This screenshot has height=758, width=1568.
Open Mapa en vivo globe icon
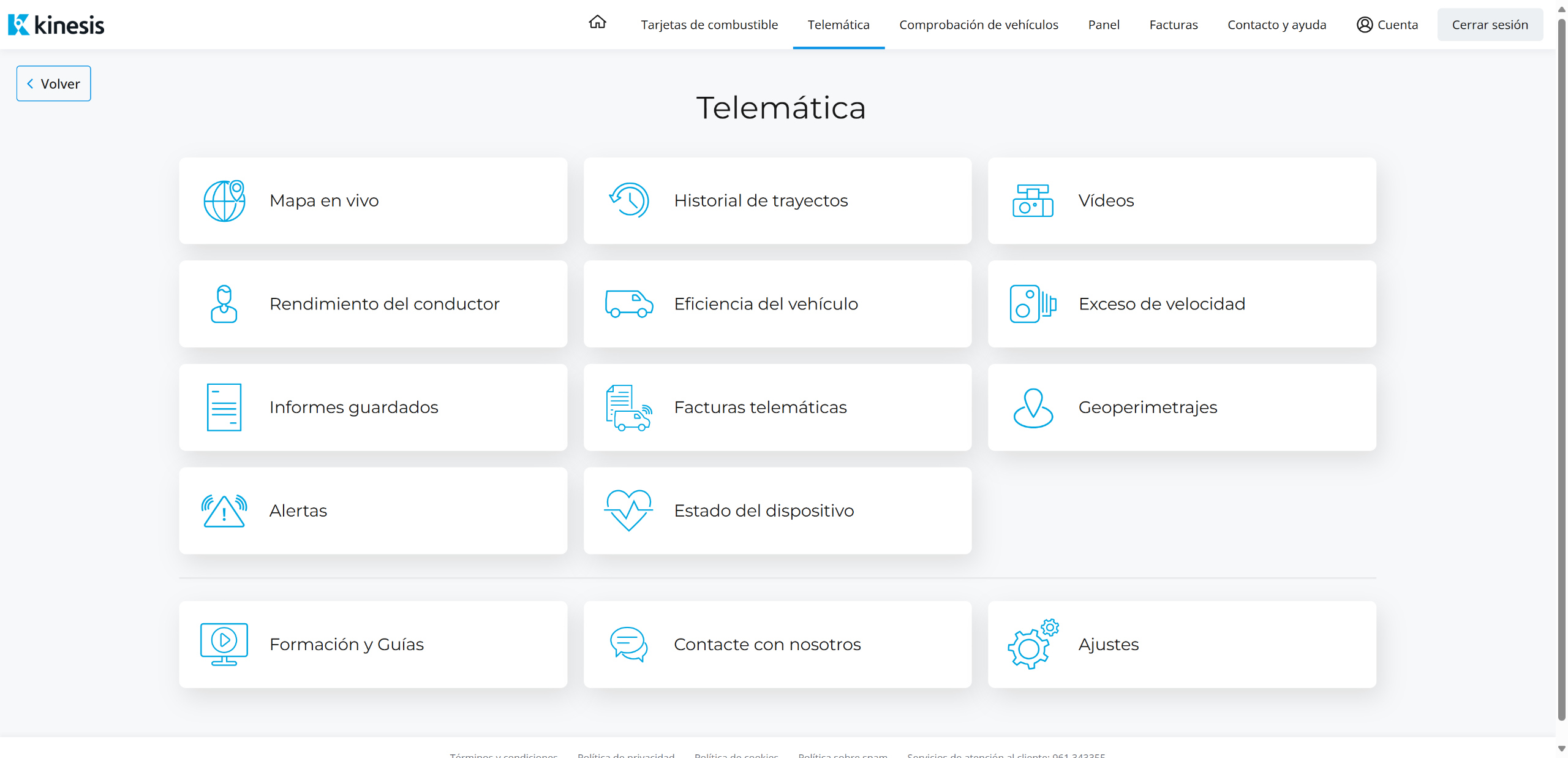pos(224,200)
